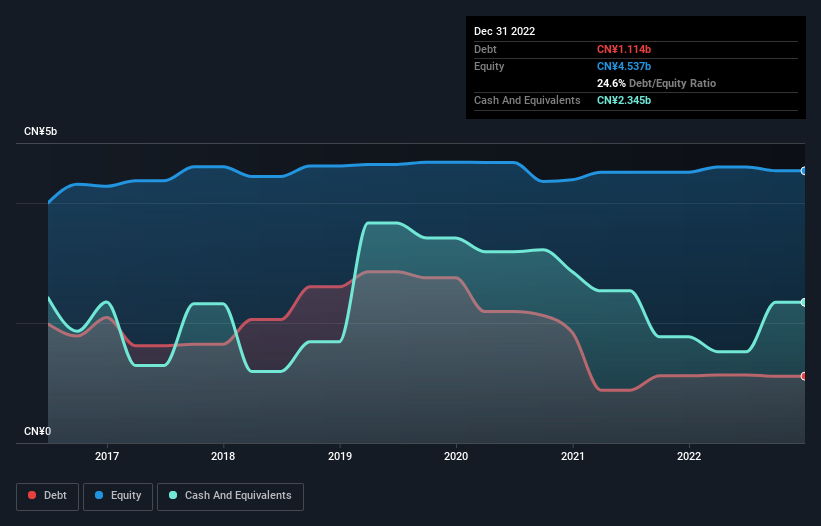Click the 2021 x-axis label
Image resolution: width=821 pixels, height=526 pixels.
click(573, 456)
